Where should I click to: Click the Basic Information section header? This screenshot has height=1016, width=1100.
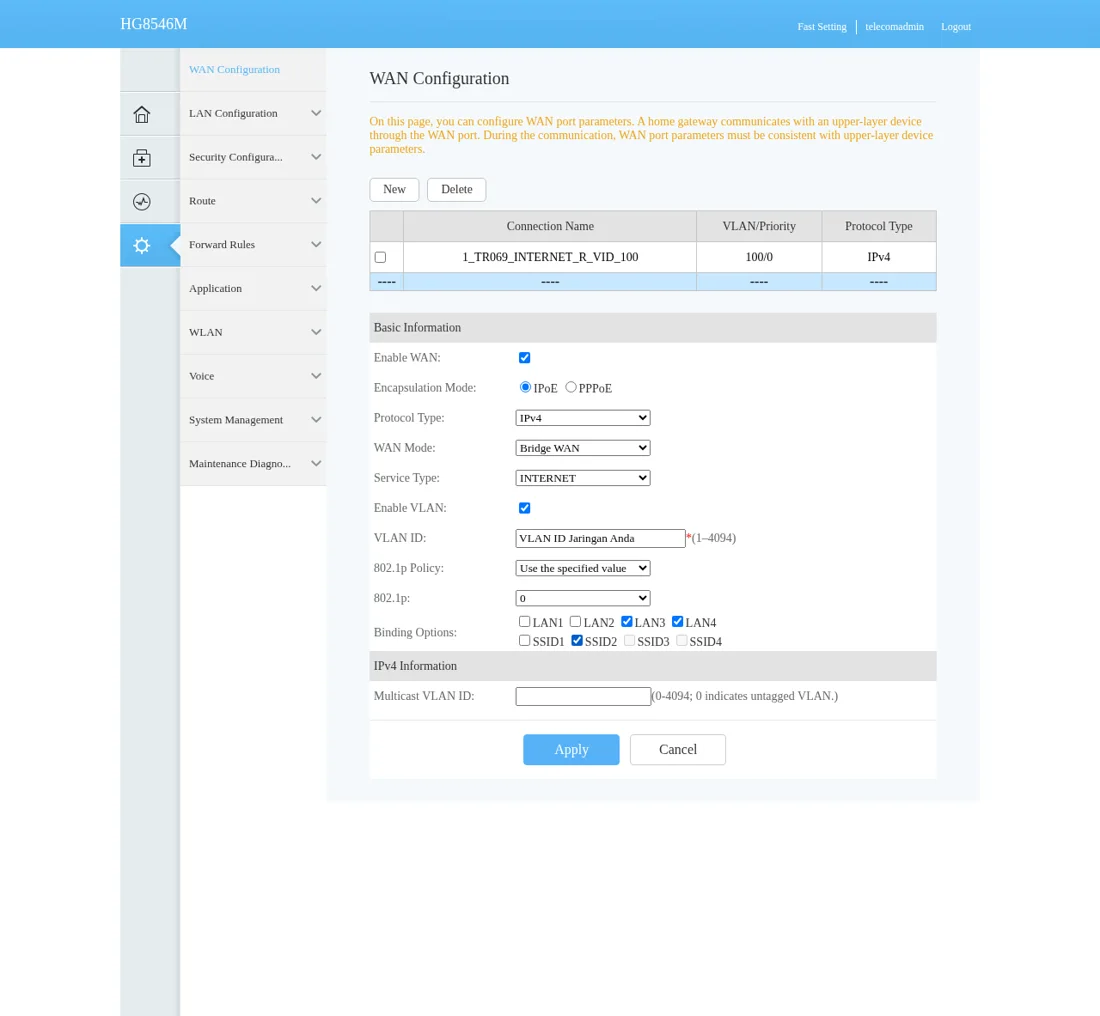pyautogui.click(x=653, y=328)
